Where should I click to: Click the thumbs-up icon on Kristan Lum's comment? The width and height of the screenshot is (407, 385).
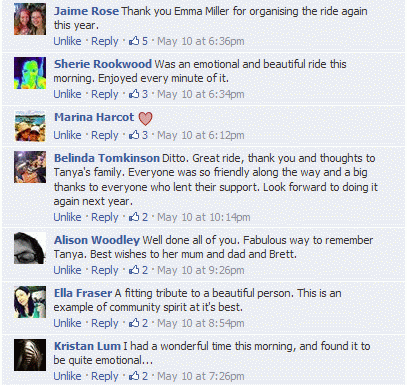pos(134,376)
